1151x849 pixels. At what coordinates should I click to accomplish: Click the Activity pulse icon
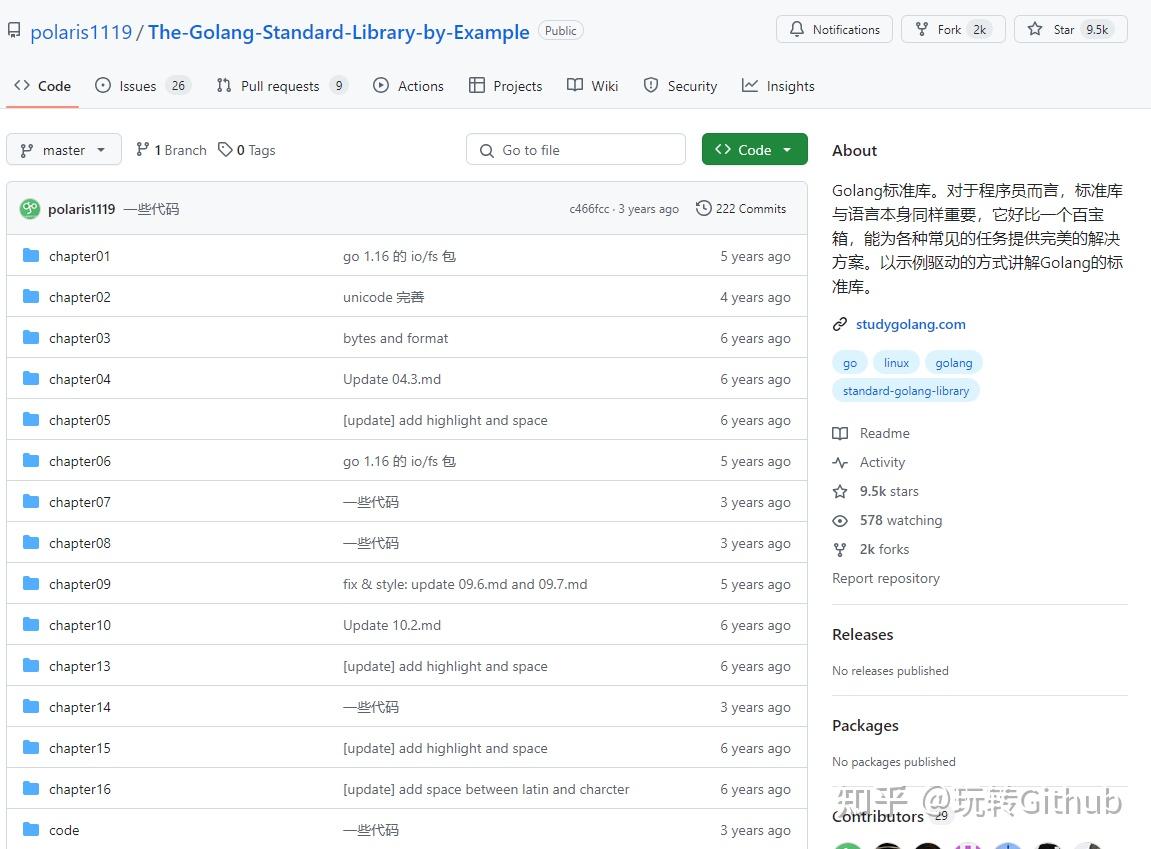841,462
